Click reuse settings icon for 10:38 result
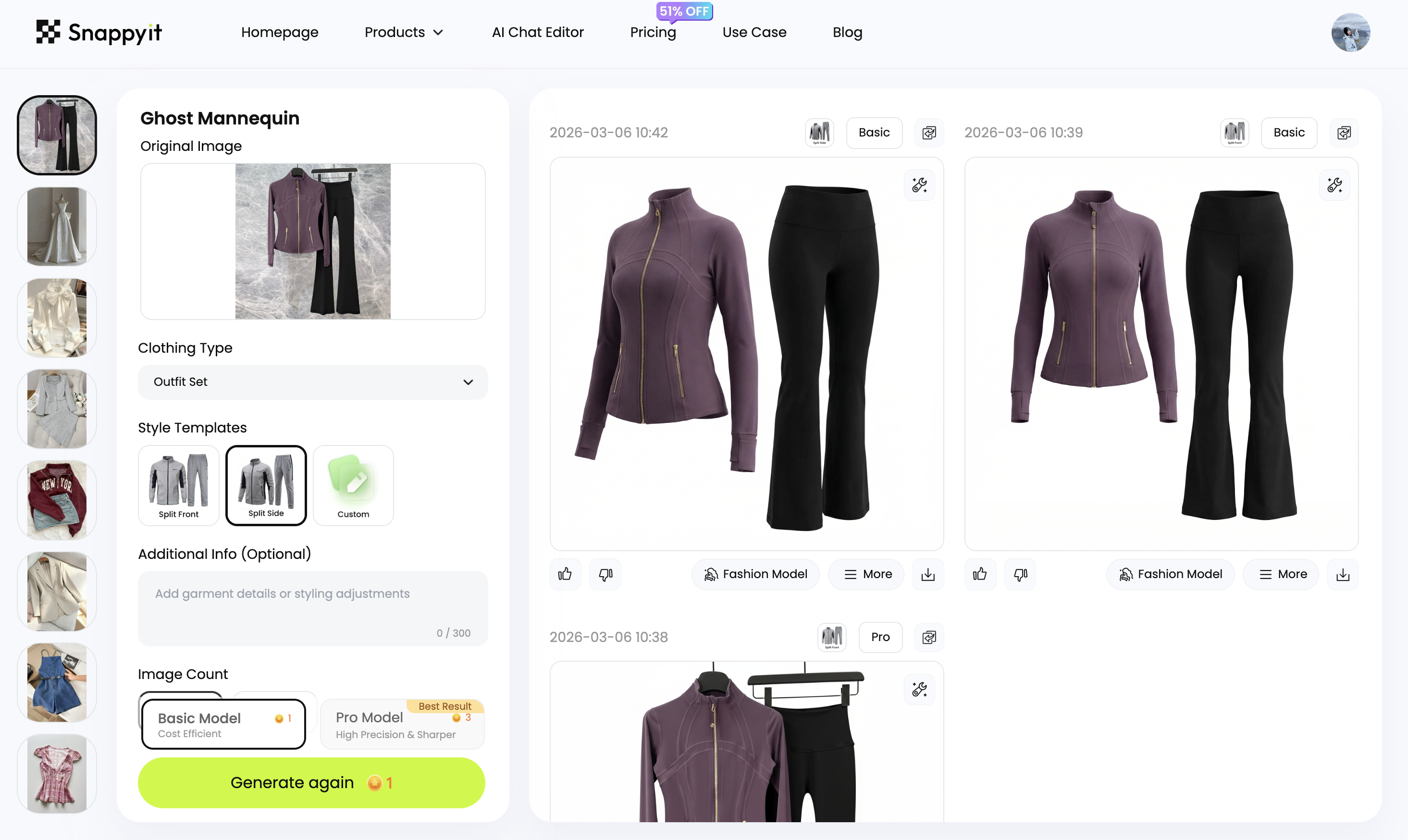Viewport: 1408px width, 840px height. pyautogui.click(x=929, y=637)
